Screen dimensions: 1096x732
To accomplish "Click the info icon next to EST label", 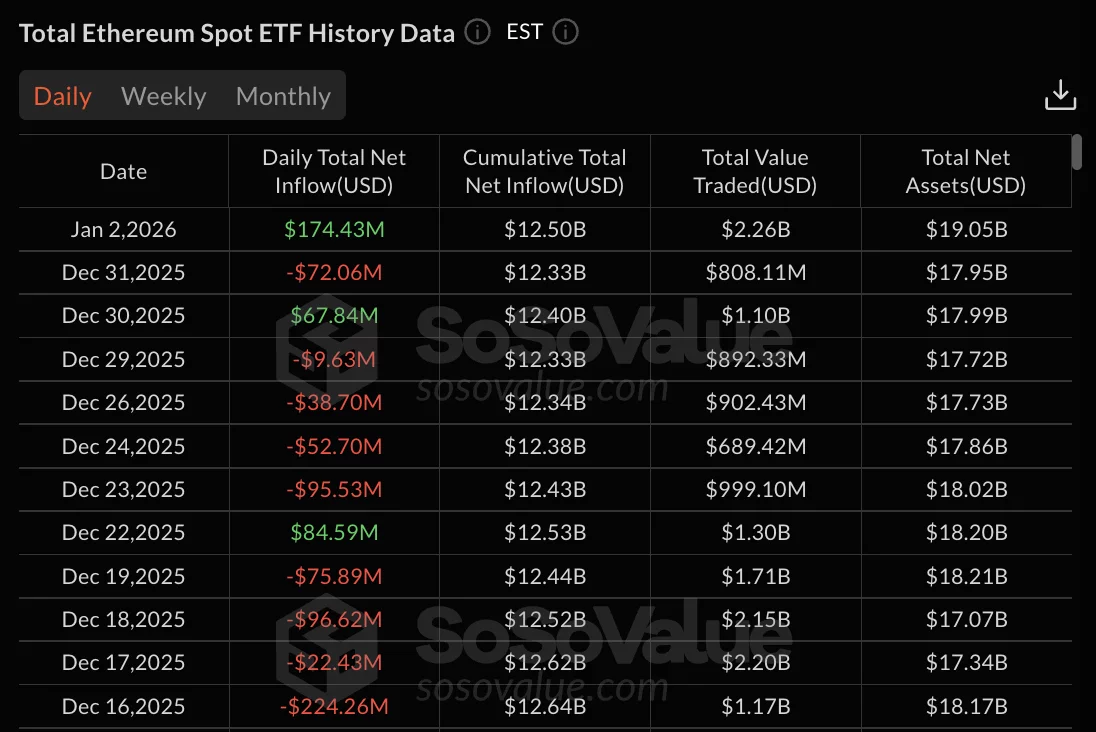I will [565, 32].
